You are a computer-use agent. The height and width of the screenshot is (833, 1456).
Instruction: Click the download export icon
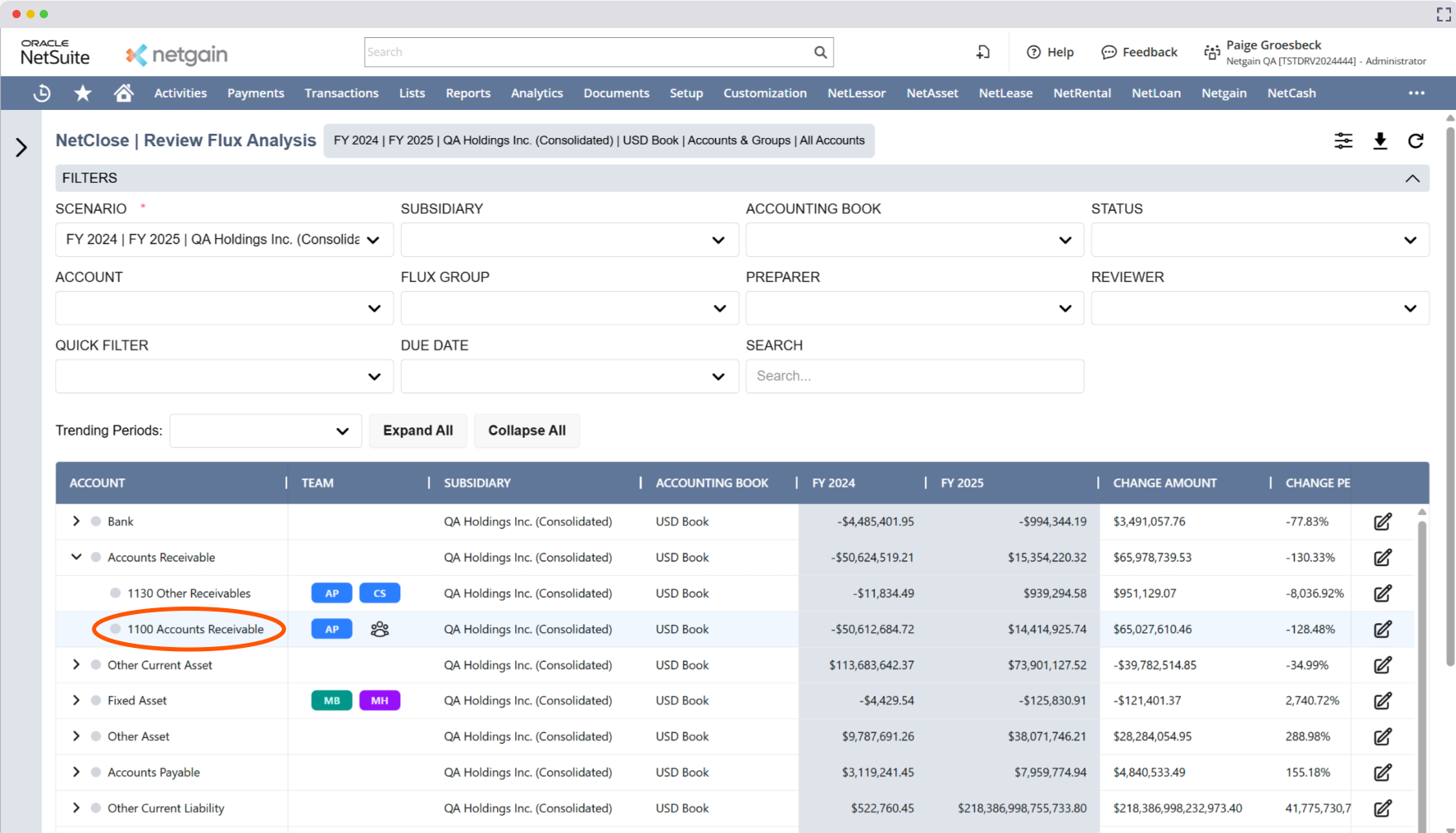point(1380,141)
